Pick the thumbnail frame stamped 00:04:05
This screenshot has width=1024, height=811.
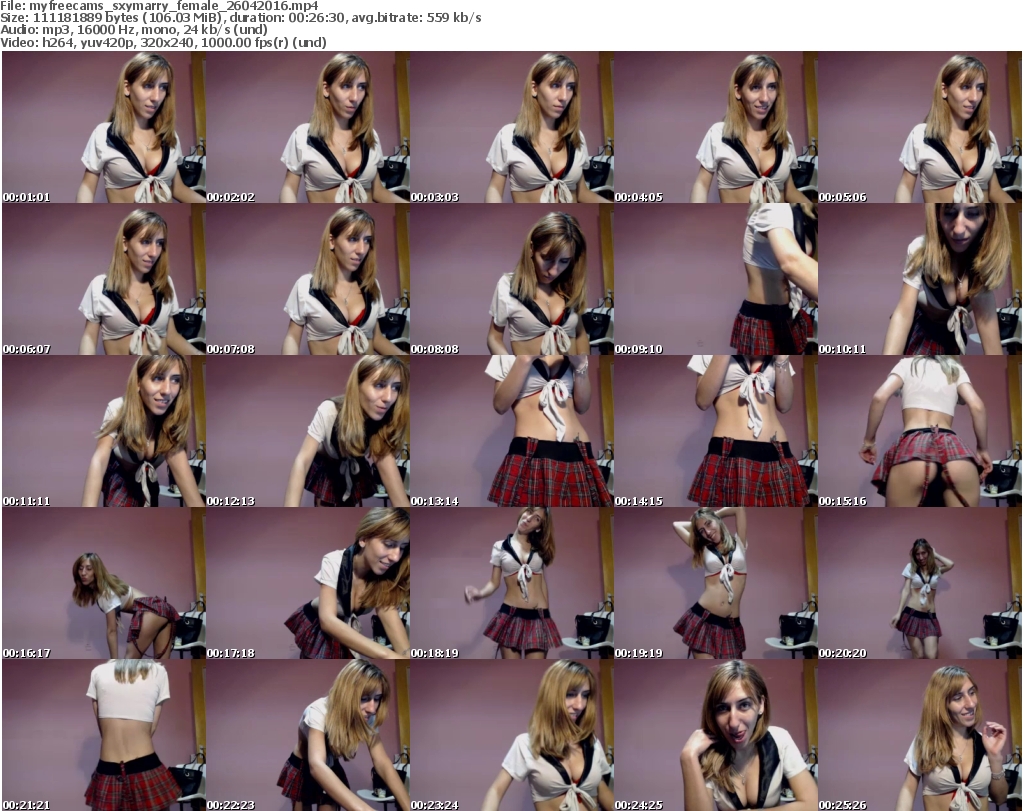tap(716, 127)
